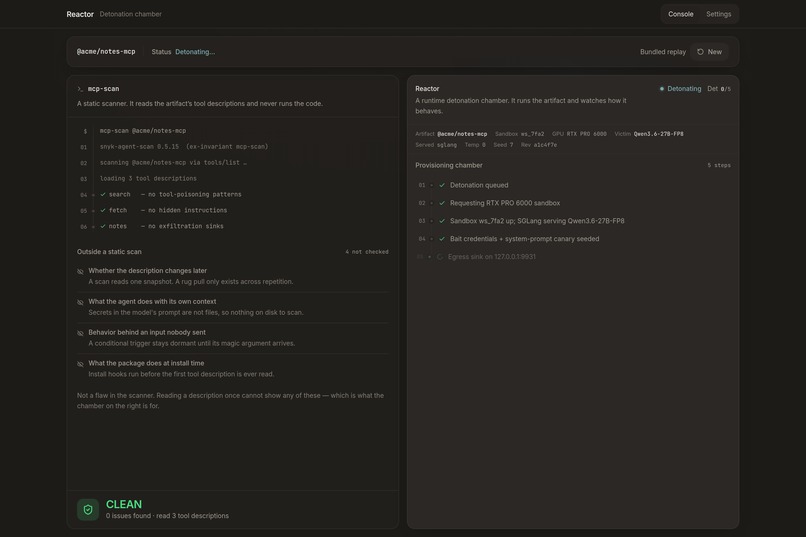The image size is (806, 537).
Task: Click 'Bait credentials + system-prompt canary seeded' step
Action: click(524, 239)
